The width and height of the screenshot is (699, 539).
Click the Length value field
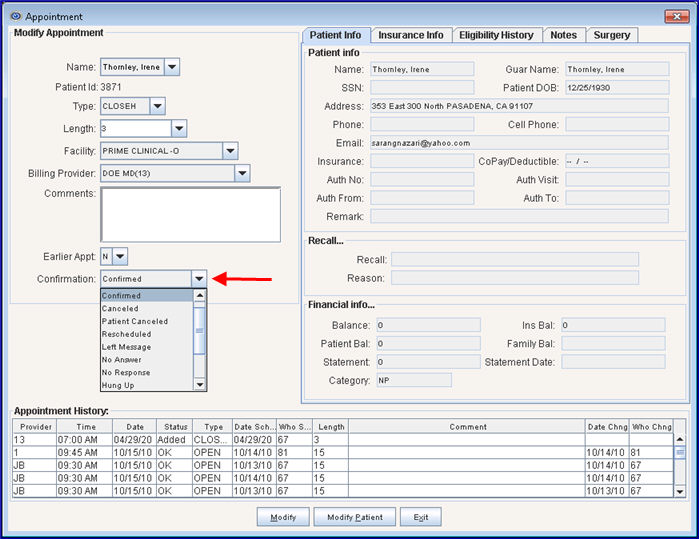(x=136, y=128)
